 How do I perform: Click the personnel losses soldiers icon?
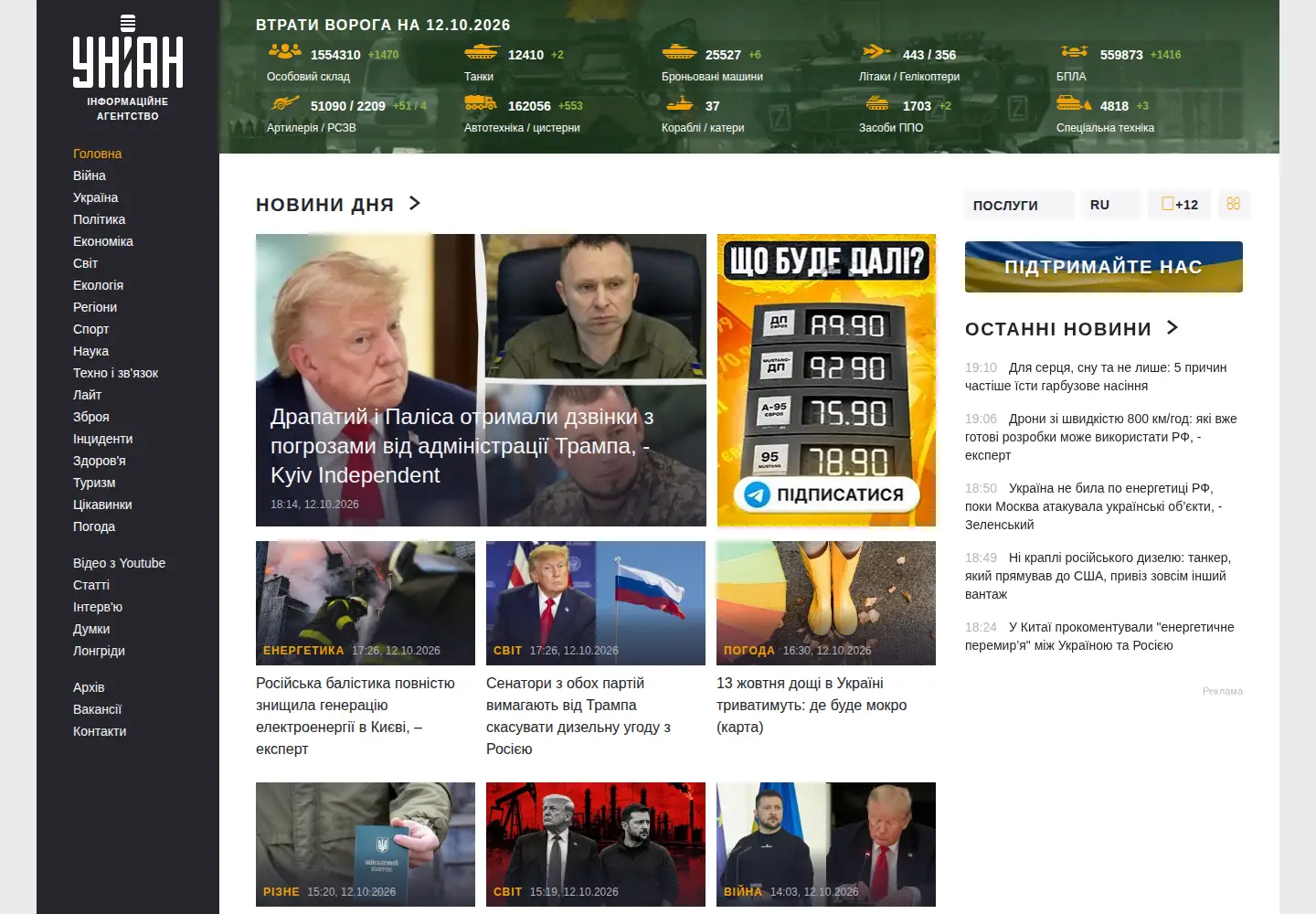(x=285, y=52)
